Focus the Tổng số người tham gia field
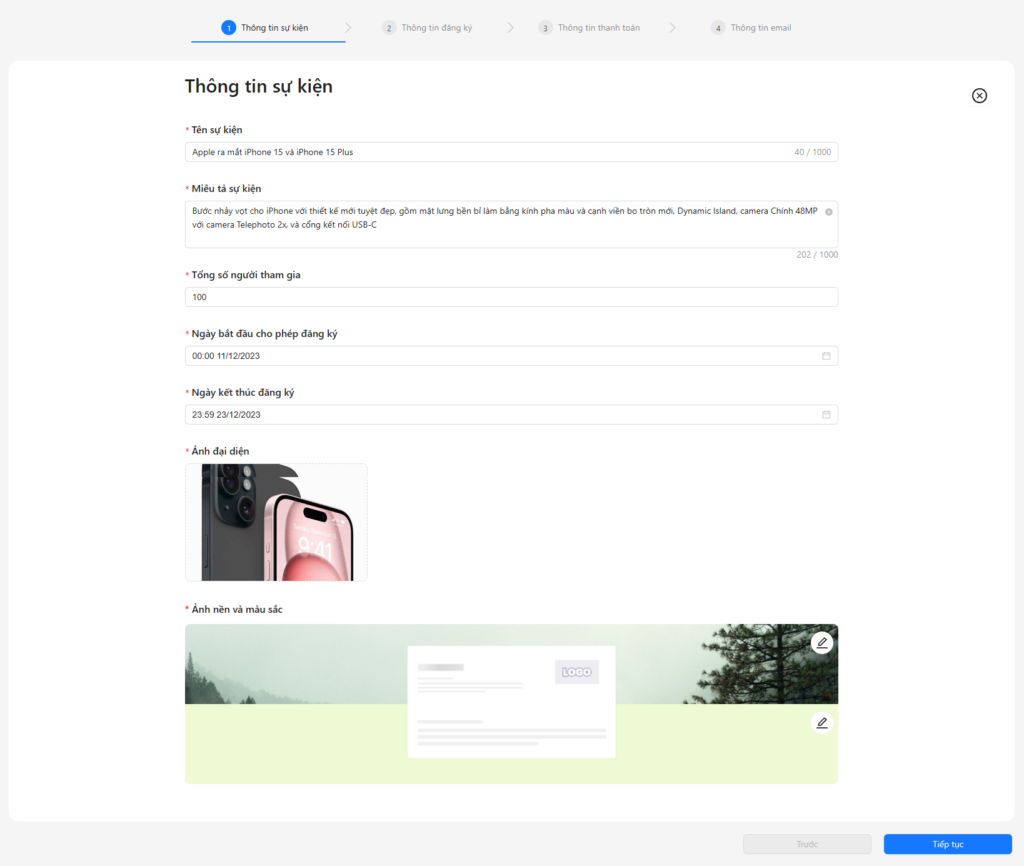 click(x=510, y=297)
